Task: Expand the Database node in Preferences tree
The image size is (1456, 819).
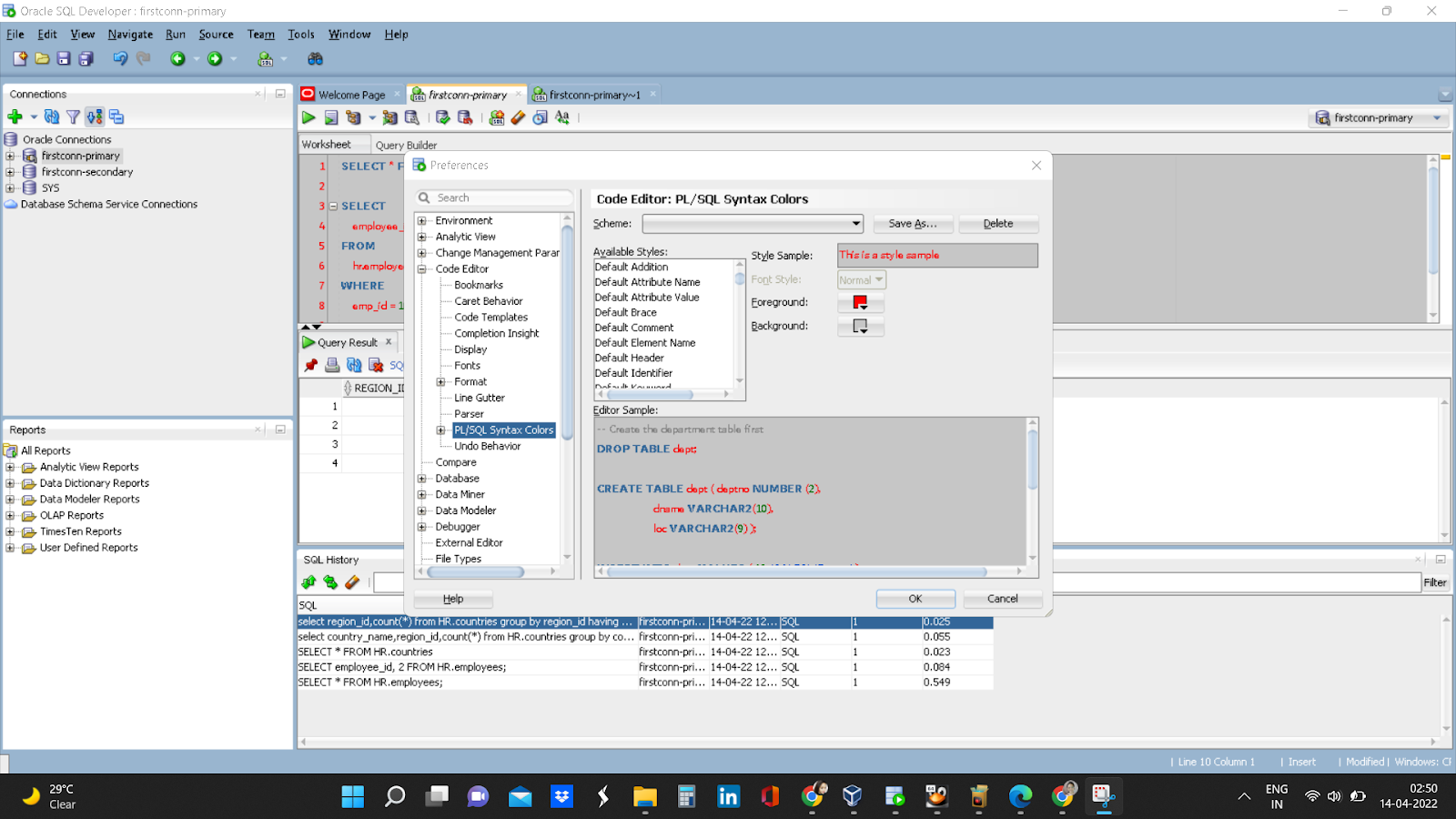Action: click(x=422, y=479)
